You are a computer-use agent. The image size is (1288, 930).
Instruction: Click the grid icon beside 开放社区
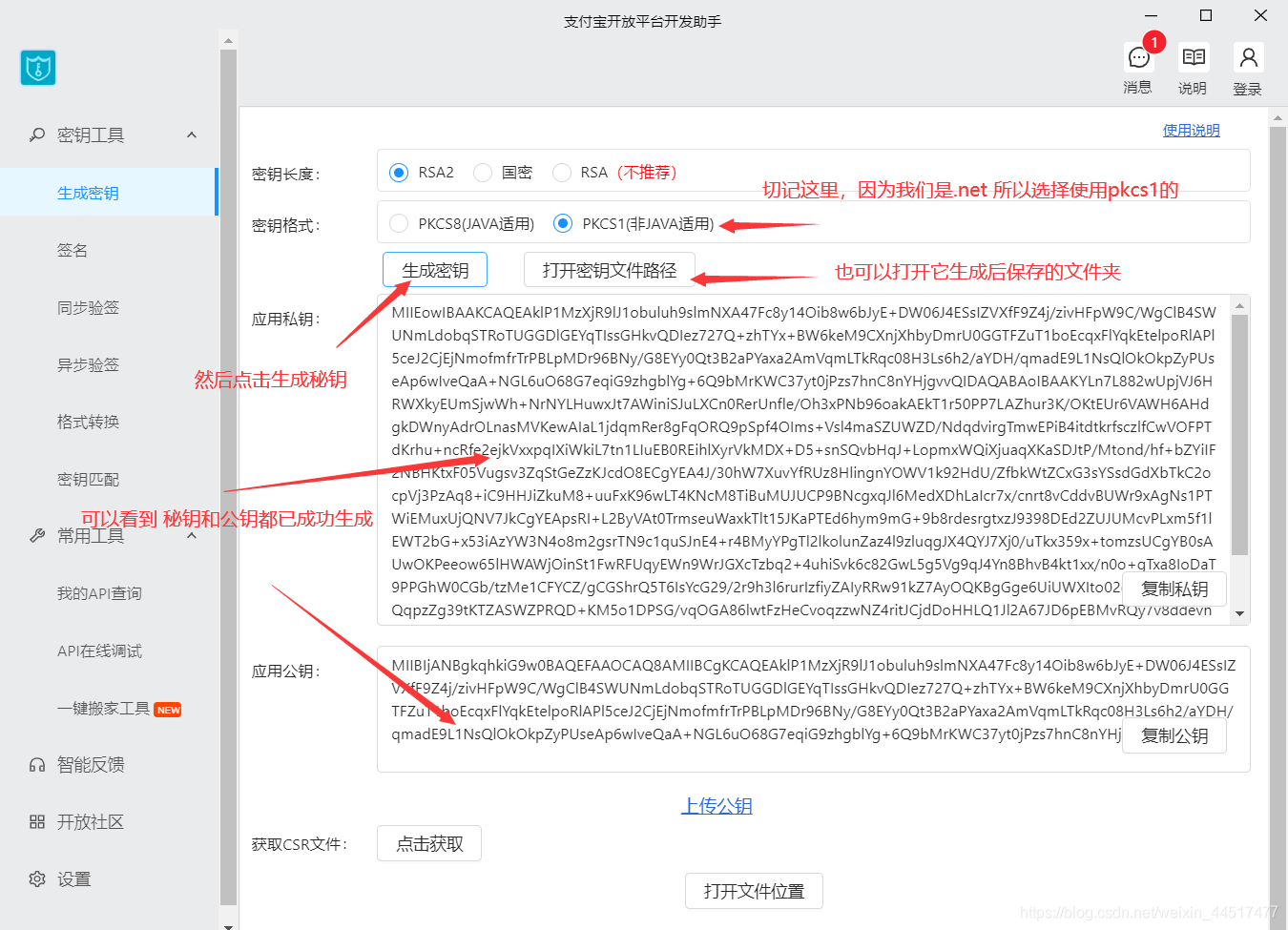point(37,821)
